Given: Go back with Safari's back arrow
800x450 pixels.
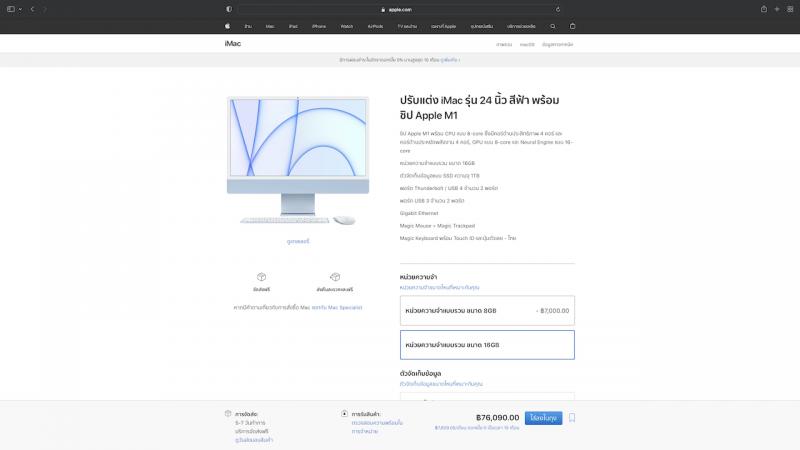Looking at the screenshot, I should 32,9.
